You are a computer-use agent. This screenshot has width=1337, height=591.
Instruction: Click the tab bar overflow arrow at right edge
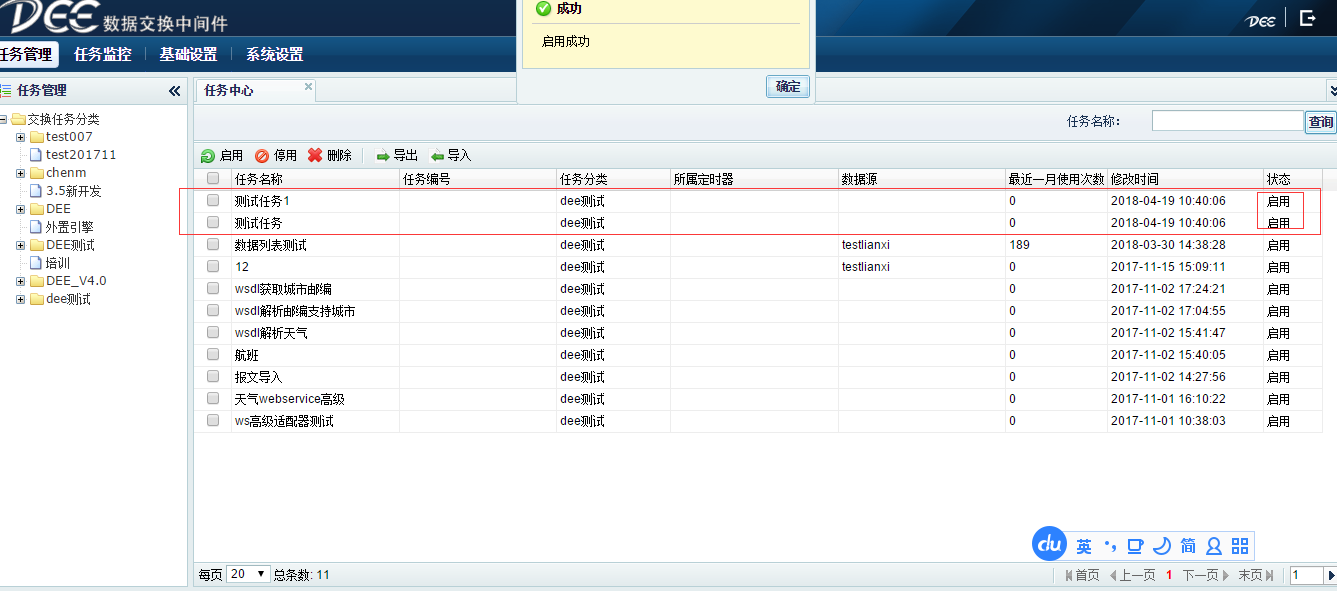tap(1332, 91)
